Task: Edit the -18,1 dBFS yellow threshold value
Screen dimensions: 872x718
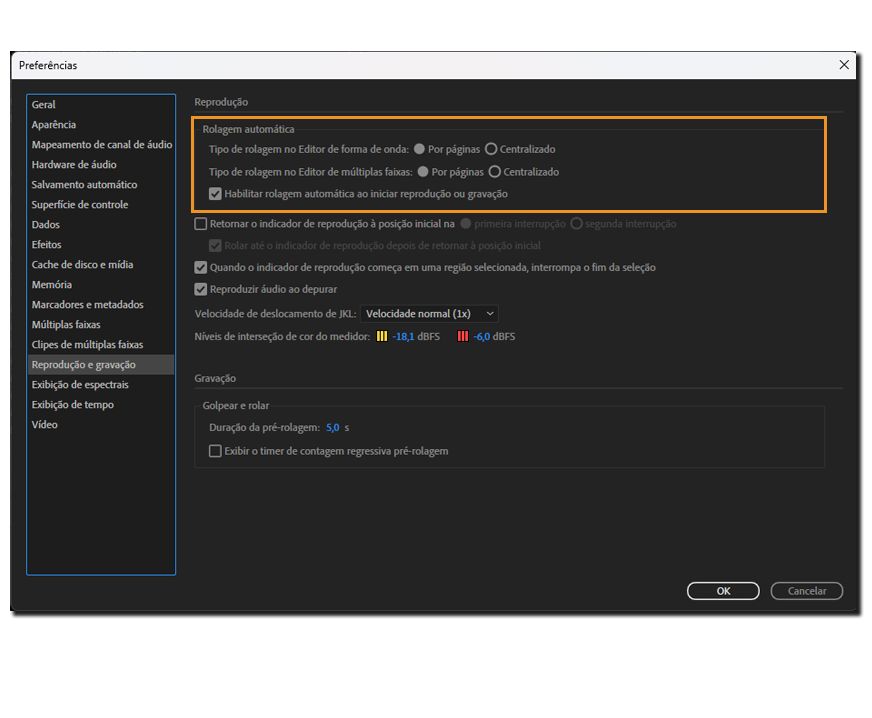Action: click(x=403, y=336)
